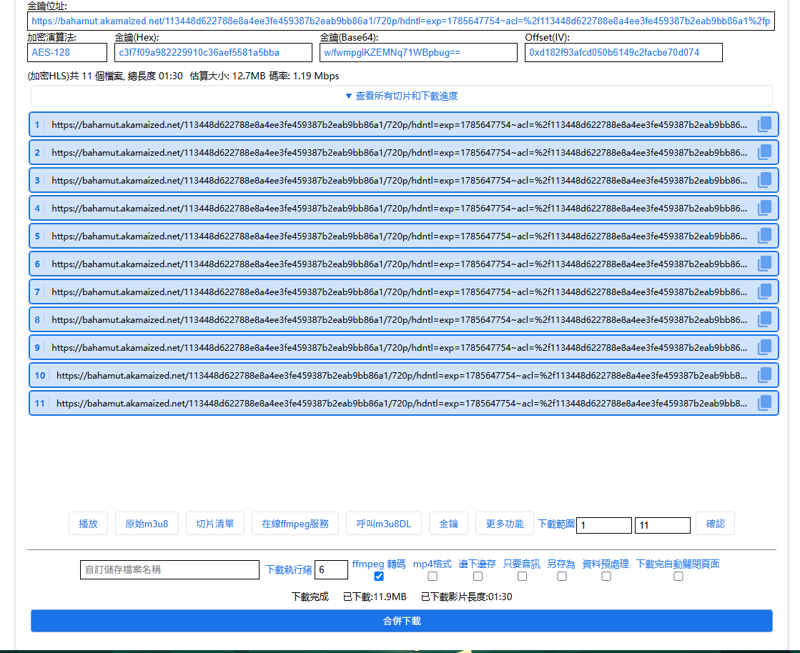Click download range end field showing 11
The height and width of the screenshot is (653, 800).
[663, 525]
